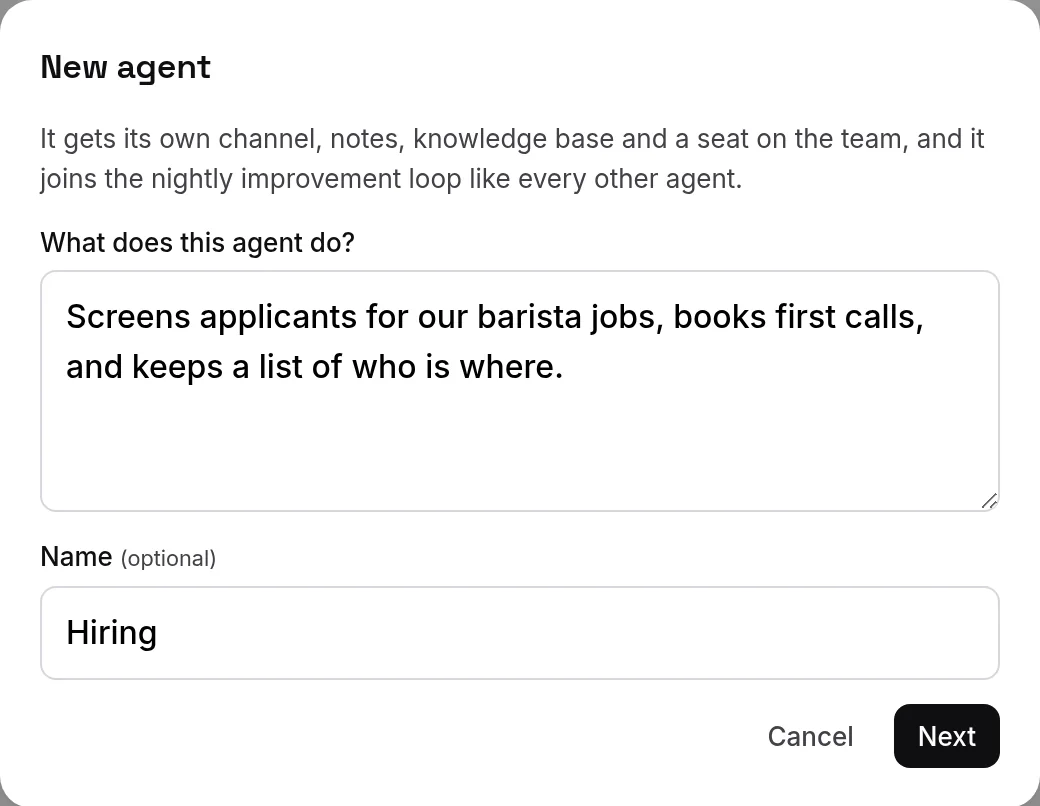Screen dimensions: 1040x806
Task: Click the '(optional)' text
Action: click(x=168, y=559)
